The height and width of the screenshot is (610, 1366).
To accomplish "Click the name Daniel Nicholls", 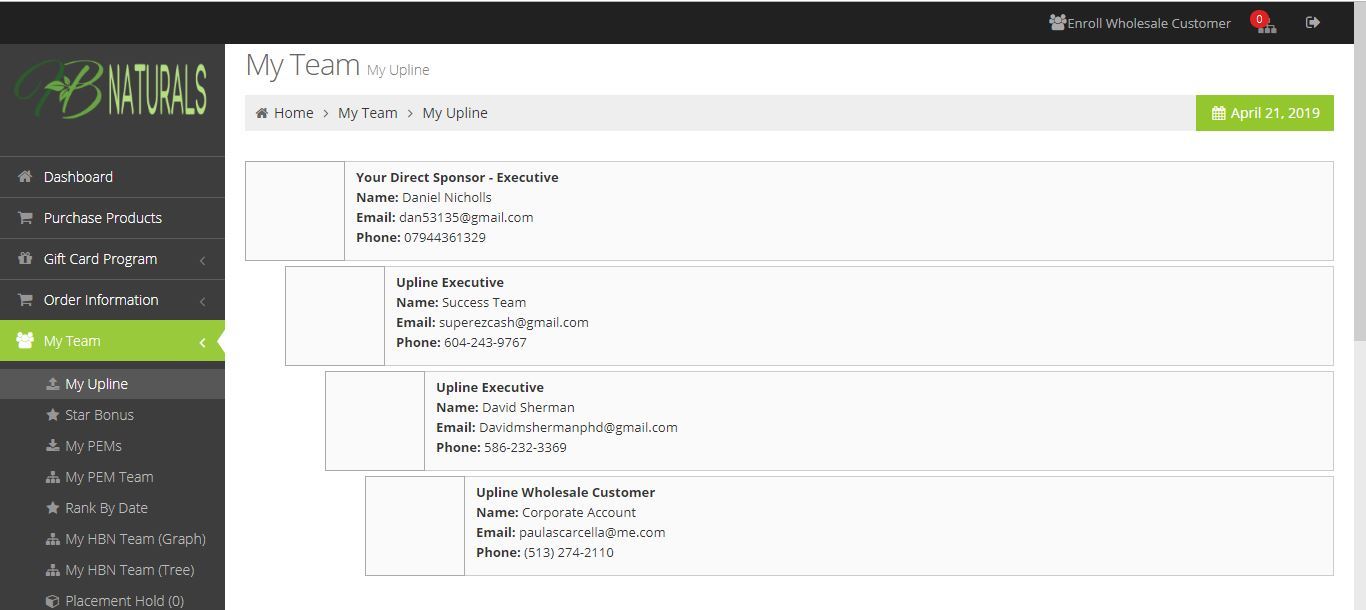I will [447, 197].
